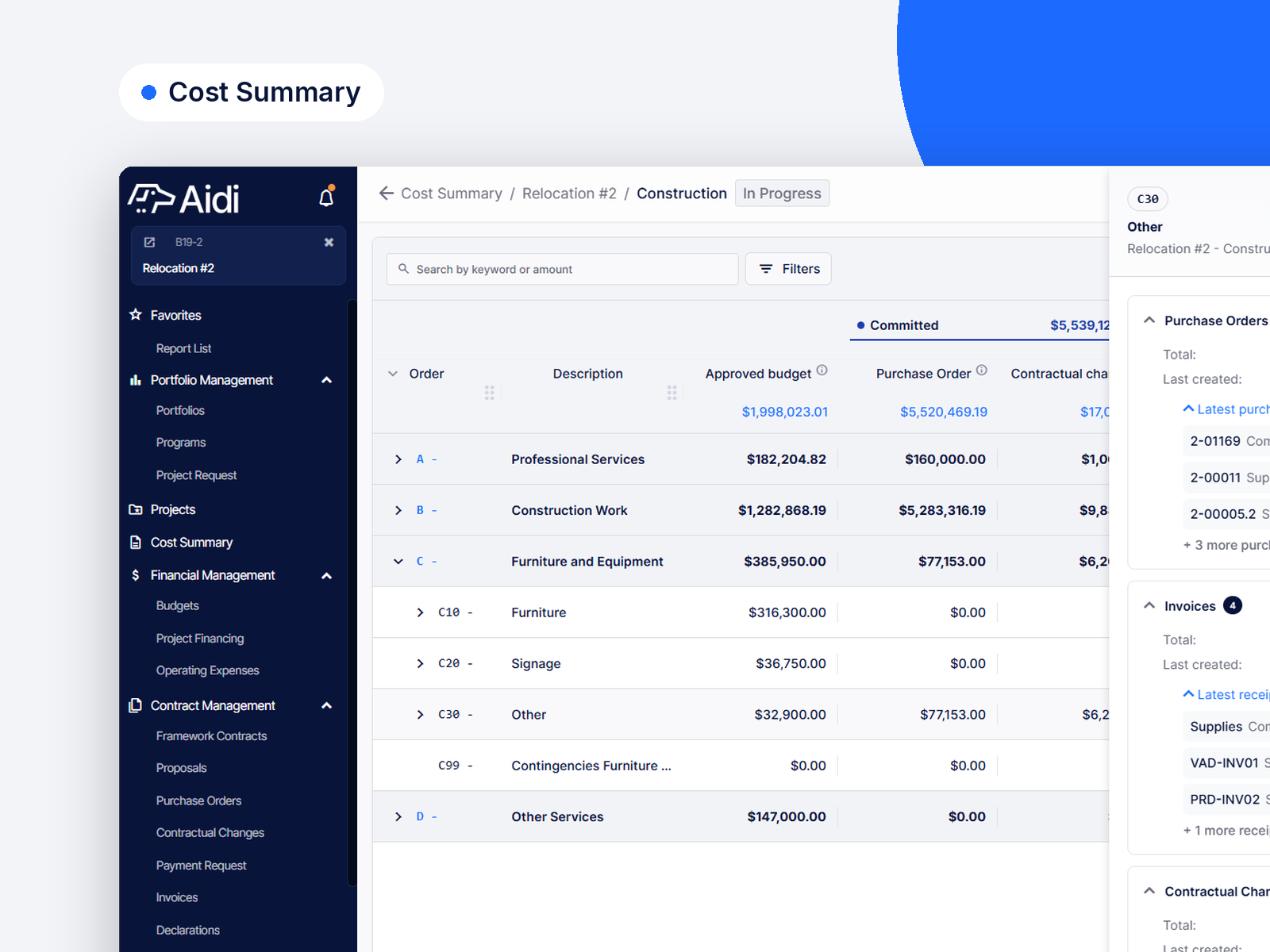Screen dimensions: 1270x952
Task: Open Project Request menu item
Action: [196, 475]
